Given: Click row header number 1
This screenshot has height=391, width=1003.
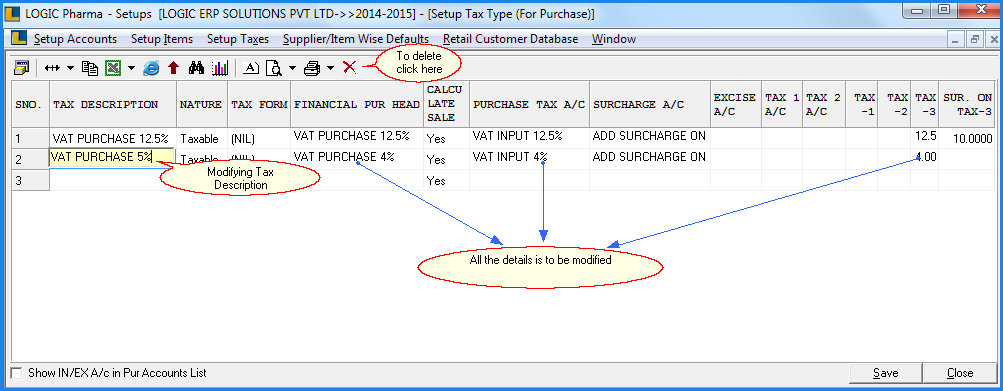Looking at the screenshot, I should click(x=30, y=138).
